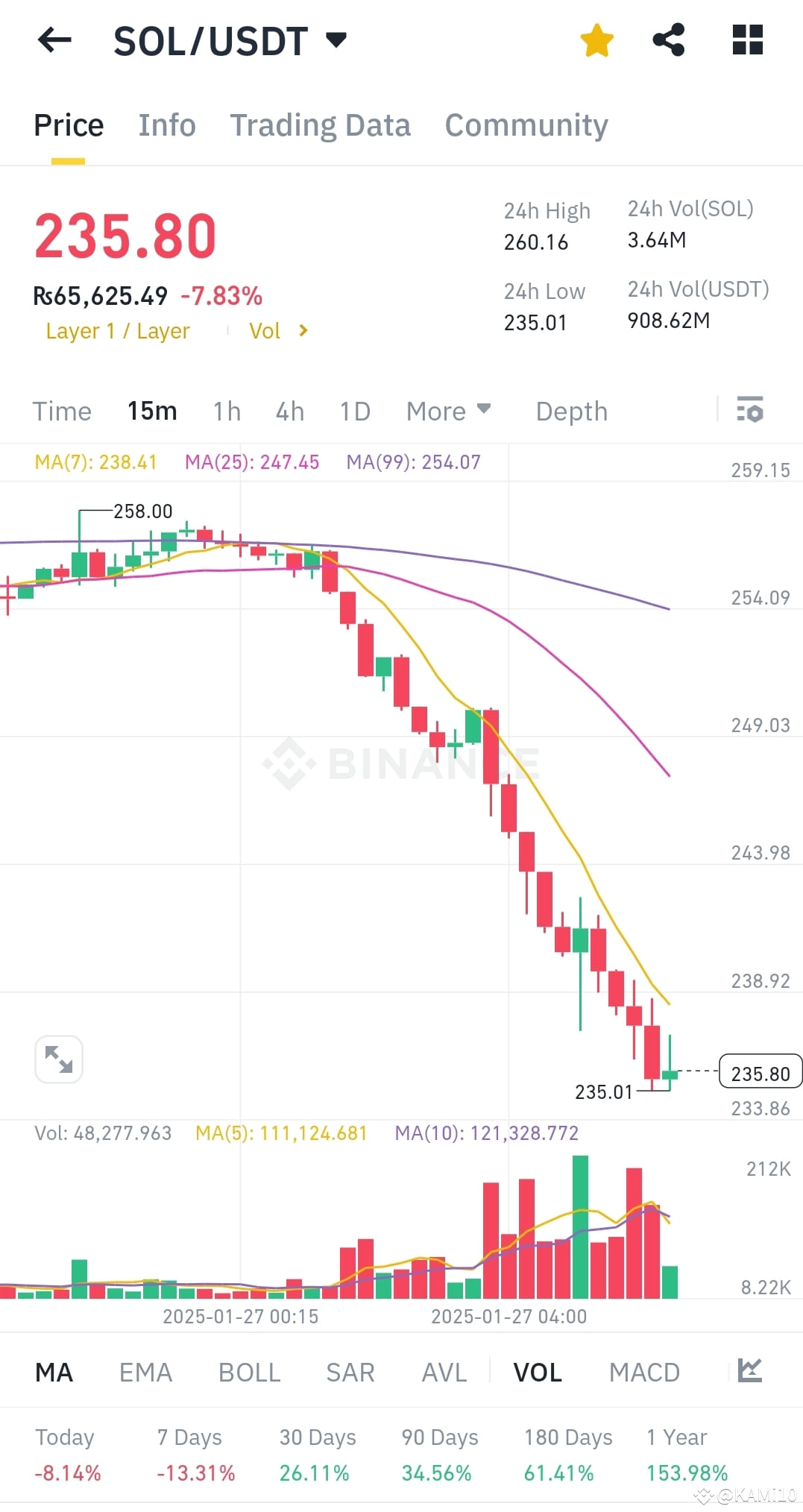Select the 1D timeframe
This screenshot has width=803, height=1512.
pyautogui.click(x=353, y=411)
